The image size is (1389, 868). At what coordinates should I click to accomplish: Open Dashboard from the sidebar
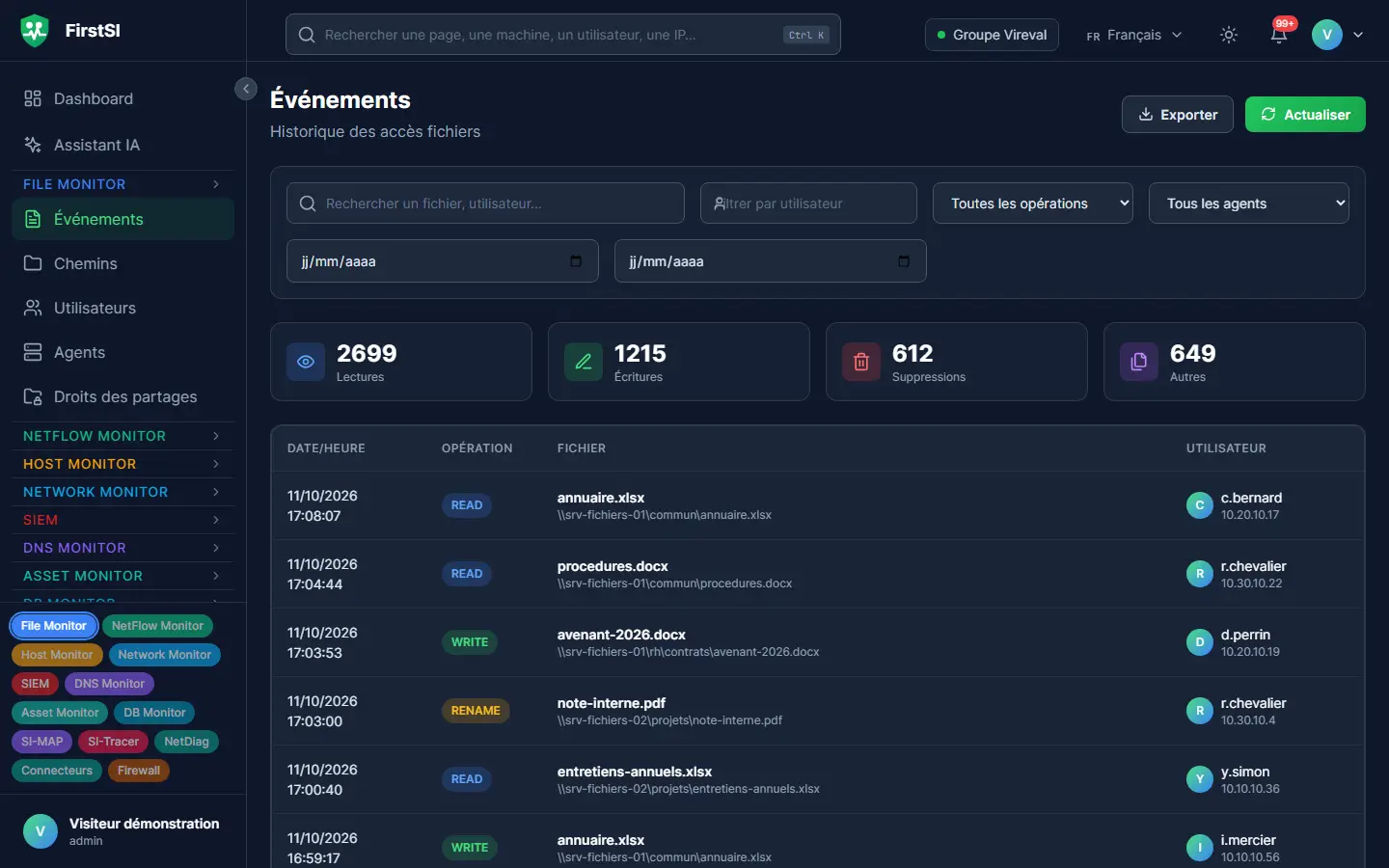point(123,98)
